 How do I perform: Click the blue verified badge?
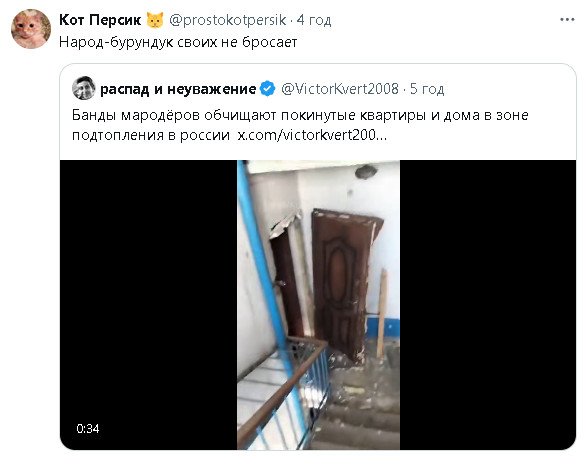pos(267,89)
